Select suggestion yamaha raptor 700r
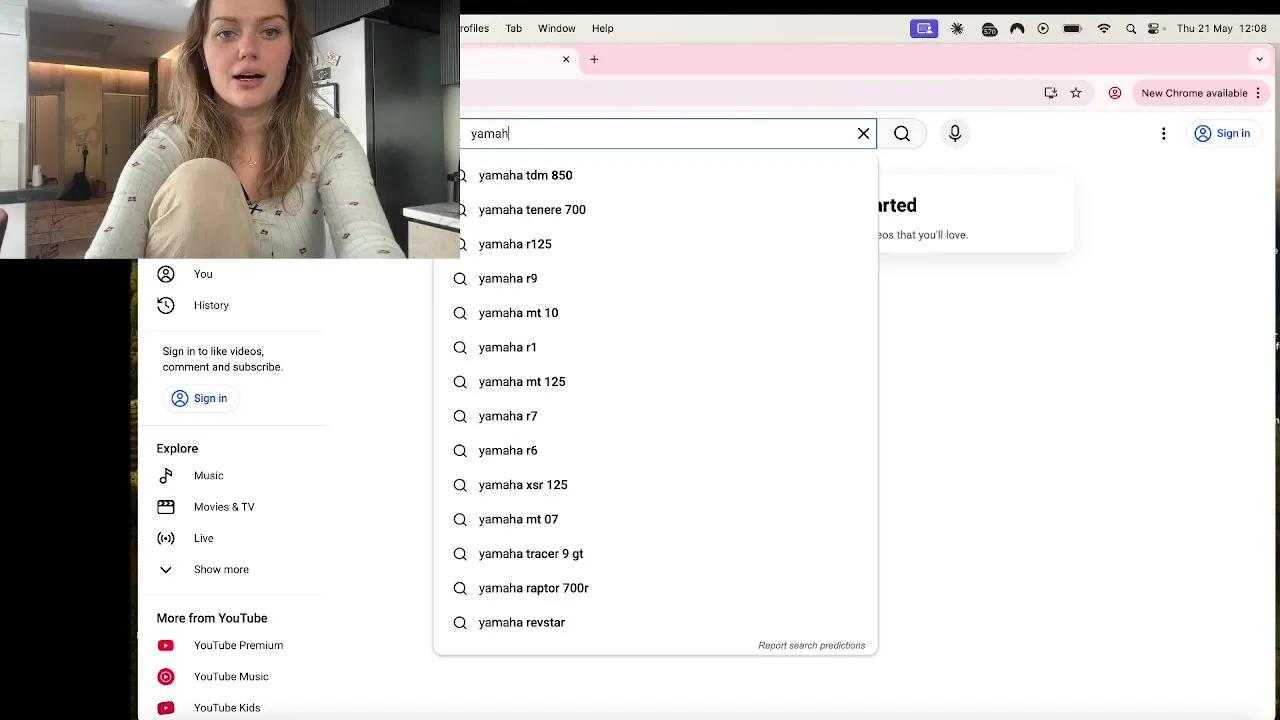The image size is (1280, 720). coord(655,588)
